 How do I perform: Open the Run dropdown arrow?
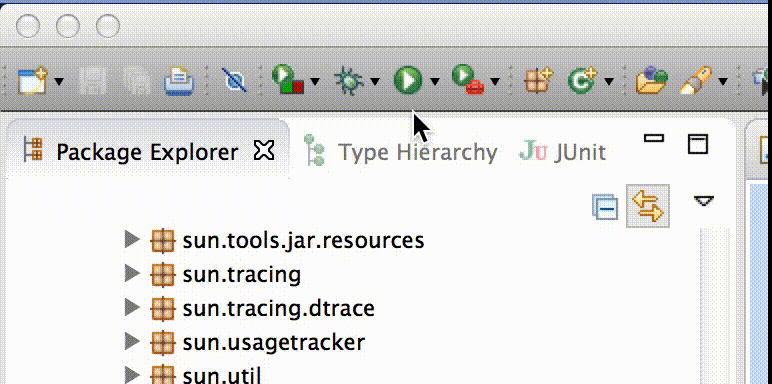[435, 81]
